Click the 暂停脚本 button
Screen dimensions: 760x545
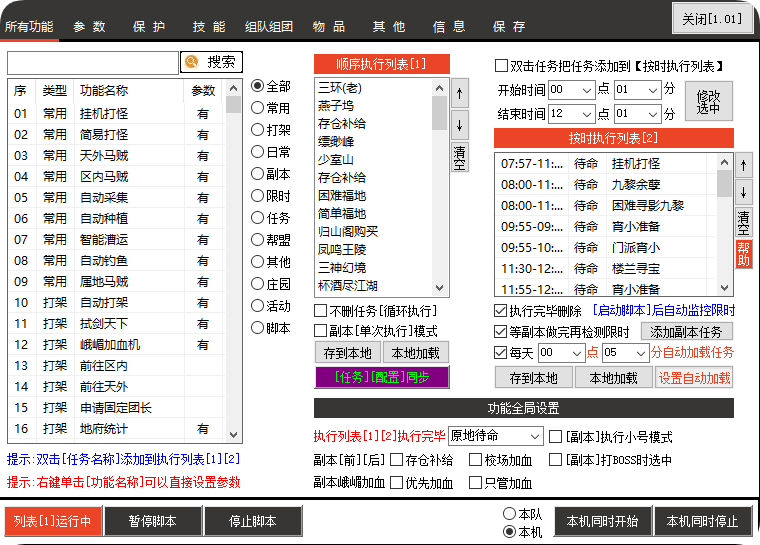[x=152, y=521]
